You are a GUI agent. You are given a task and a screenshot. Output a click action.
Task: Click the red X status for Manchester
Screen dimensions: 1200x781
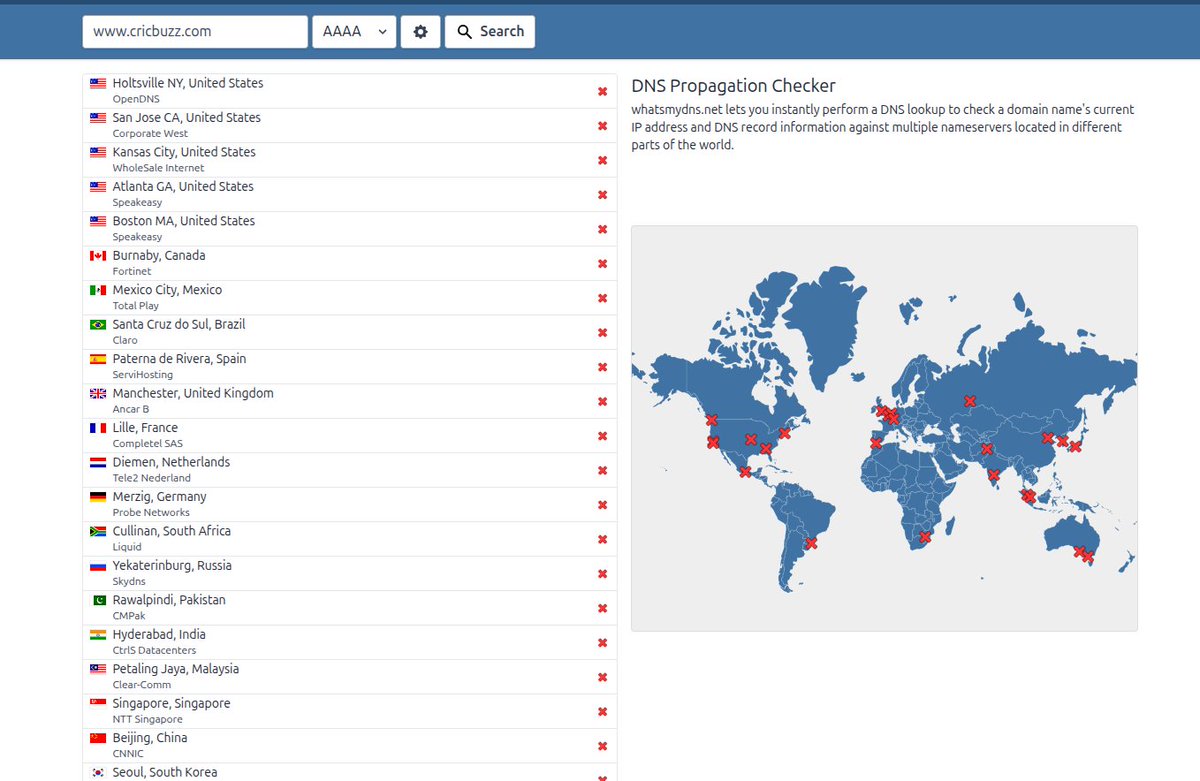(602, 402)
